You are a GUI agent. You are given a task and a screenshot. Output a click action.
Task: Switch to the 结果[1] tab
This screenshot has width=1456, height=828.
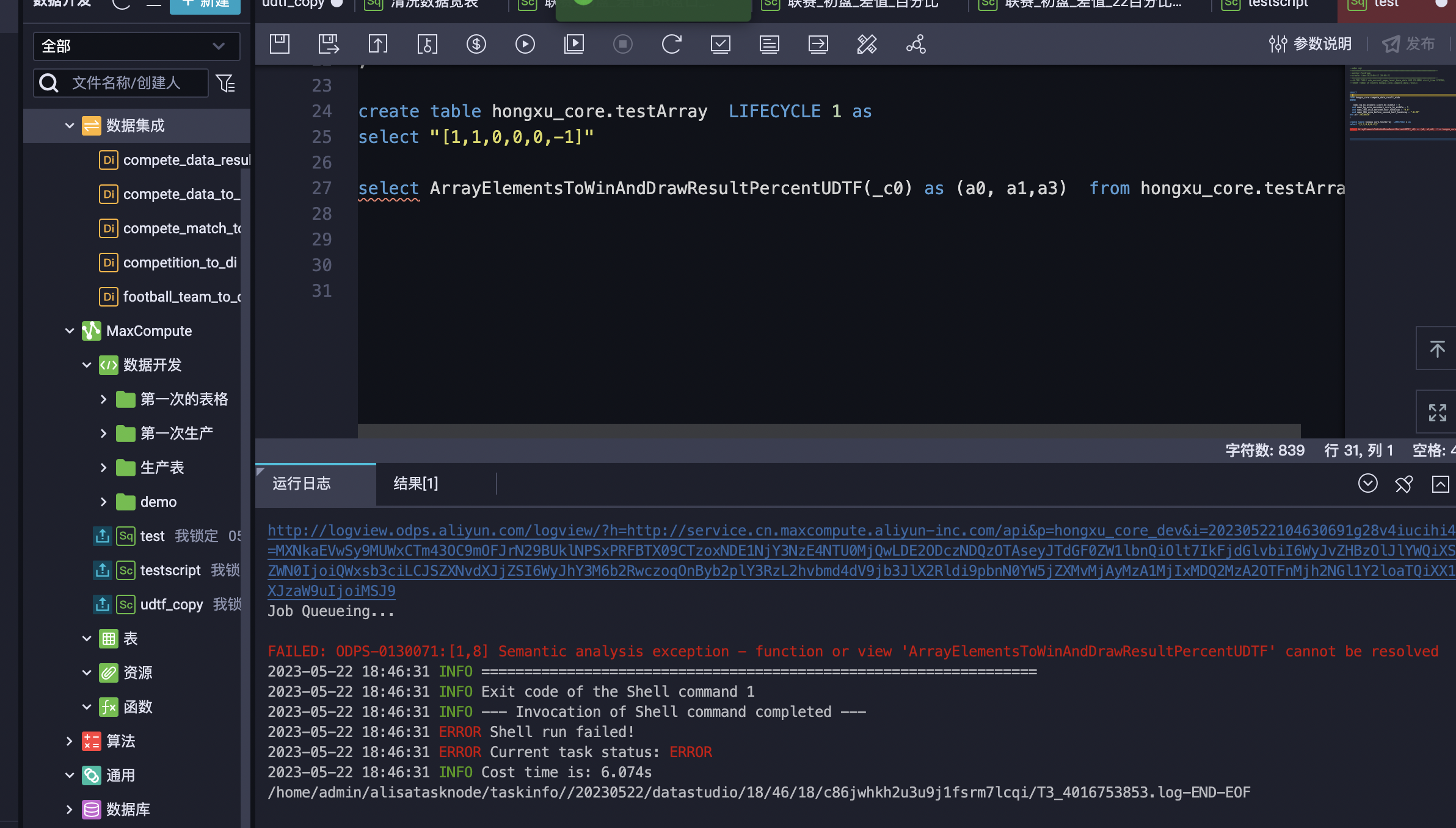416,484
